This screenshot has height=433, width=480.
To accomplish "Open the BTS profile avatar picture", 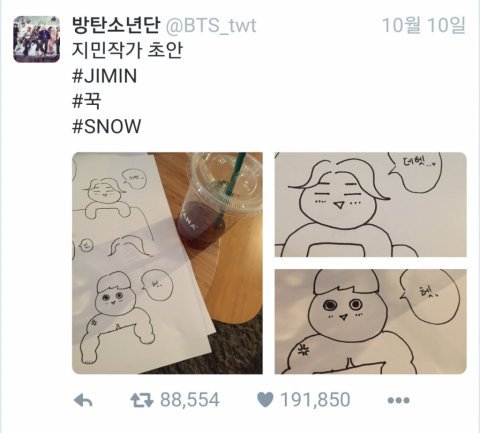I will click(x=37, y=39).
